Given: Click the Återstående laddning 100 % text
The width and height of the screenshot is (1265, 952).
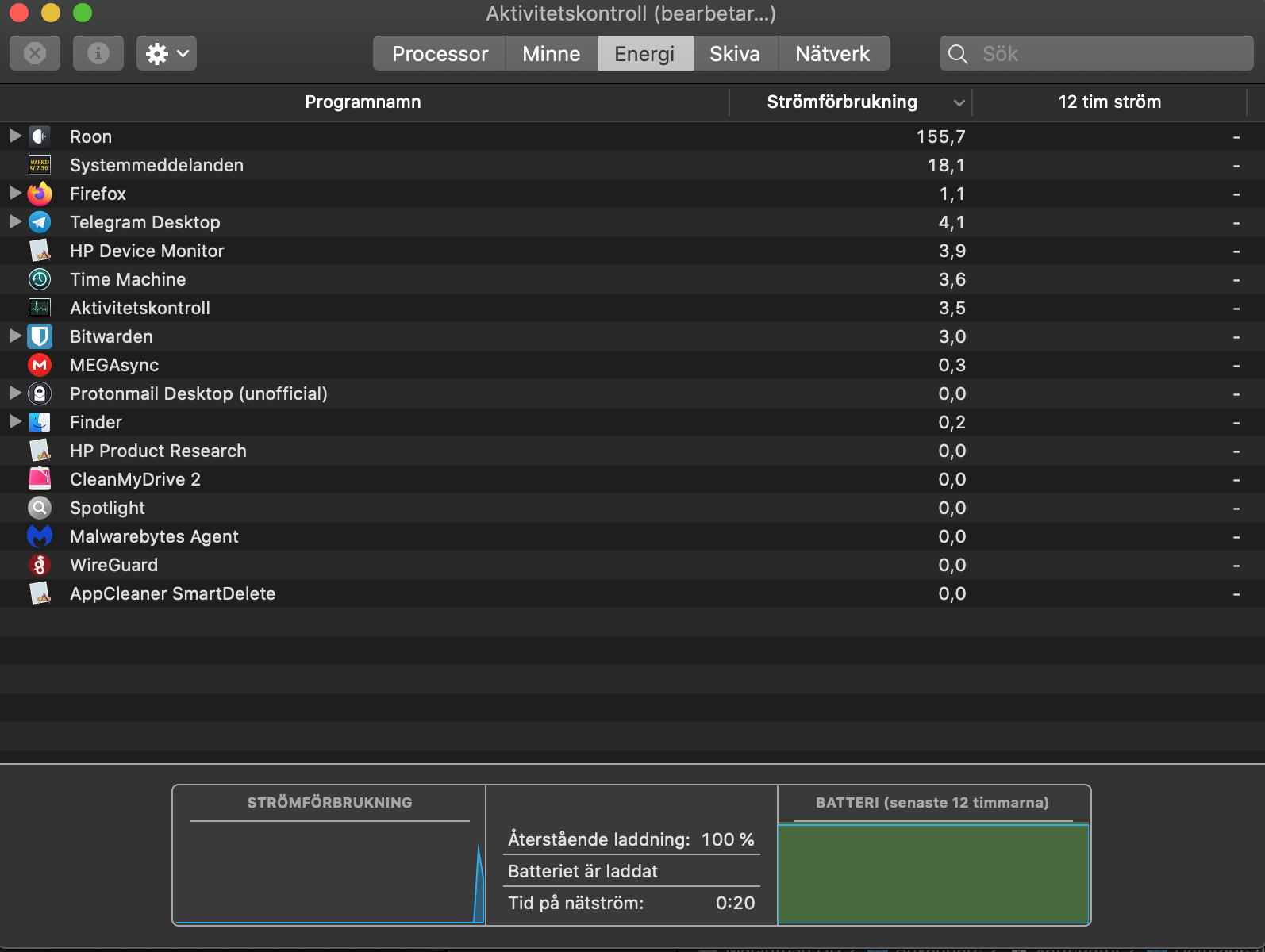Looking at the screenshot, I should (631, 839).
